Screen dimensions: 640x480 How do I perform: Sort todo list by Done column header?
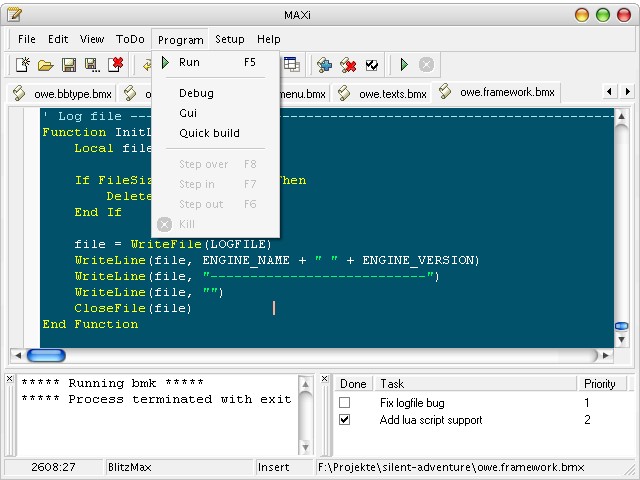(x=353, y=384)
